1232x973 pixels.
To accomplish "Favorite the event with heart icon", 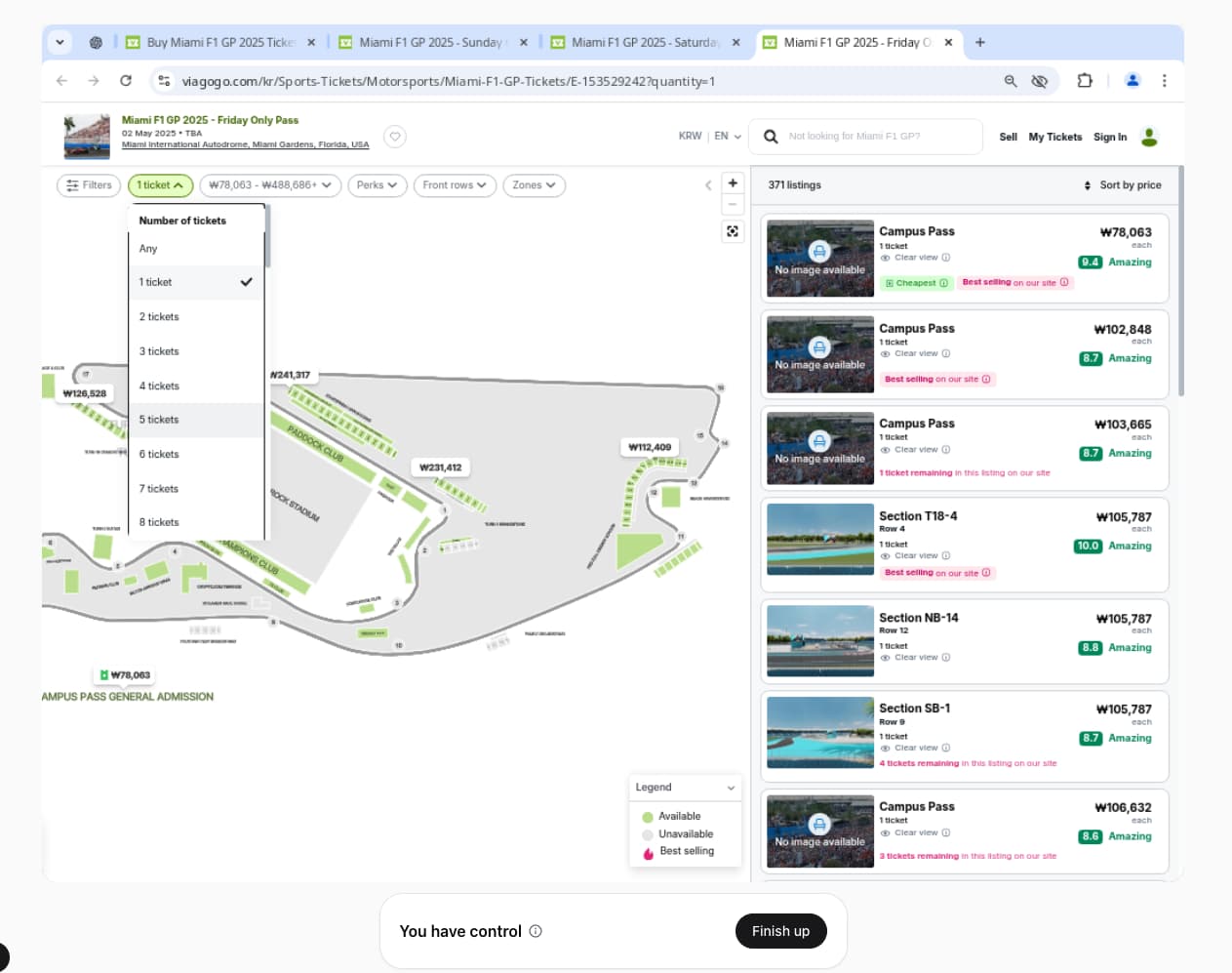I will click(x=395, y=137).
